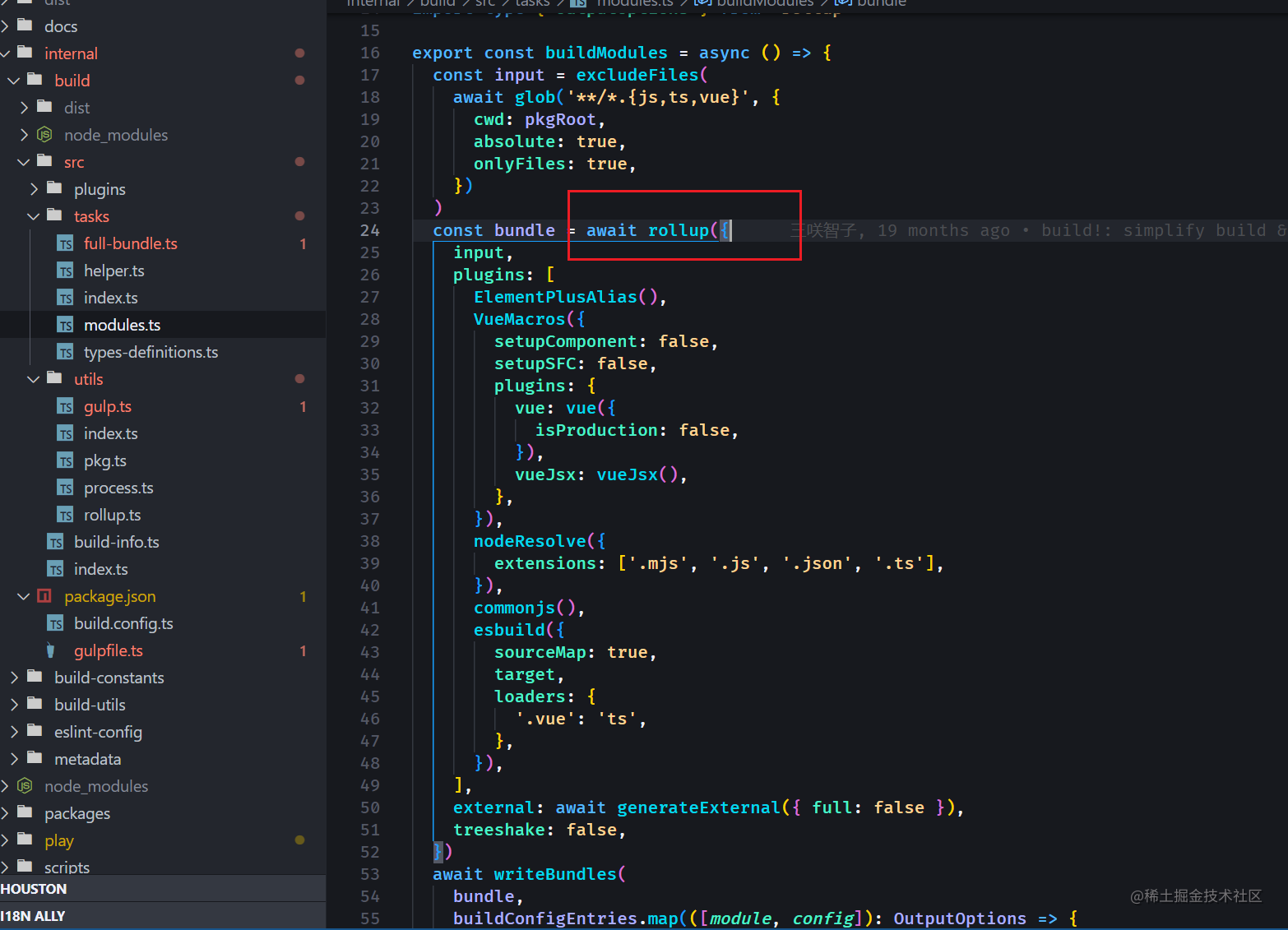The height and width of the screenshot is (930, 1288).
Task: Select modules.ts in explorer
Action: (163, 325)
